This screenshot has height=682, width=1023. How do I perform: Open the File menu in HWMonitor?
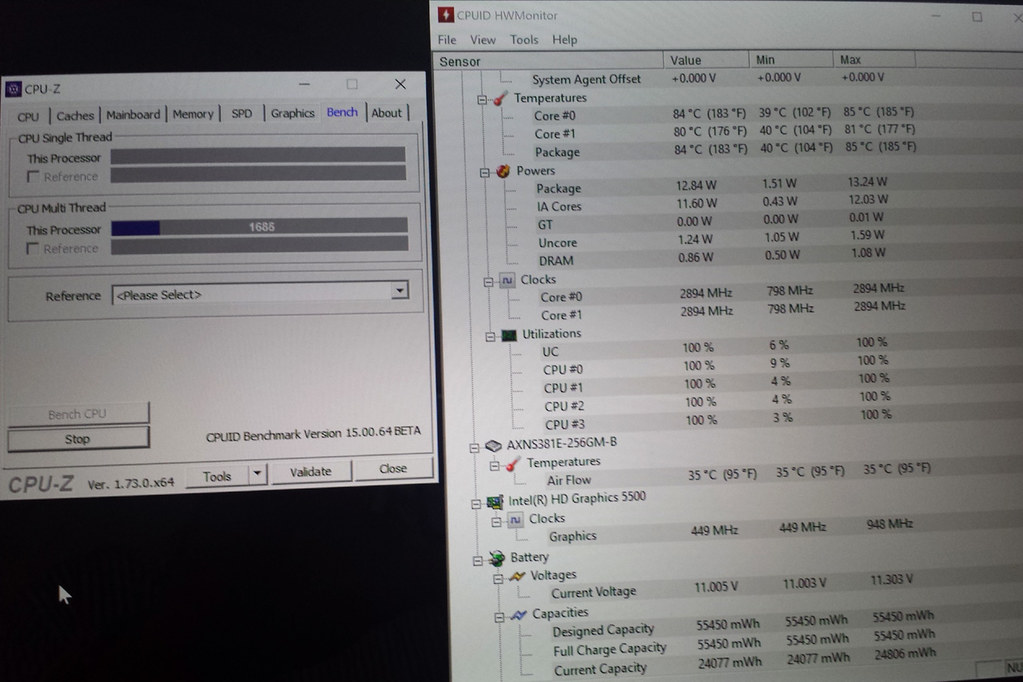(447, 40)
